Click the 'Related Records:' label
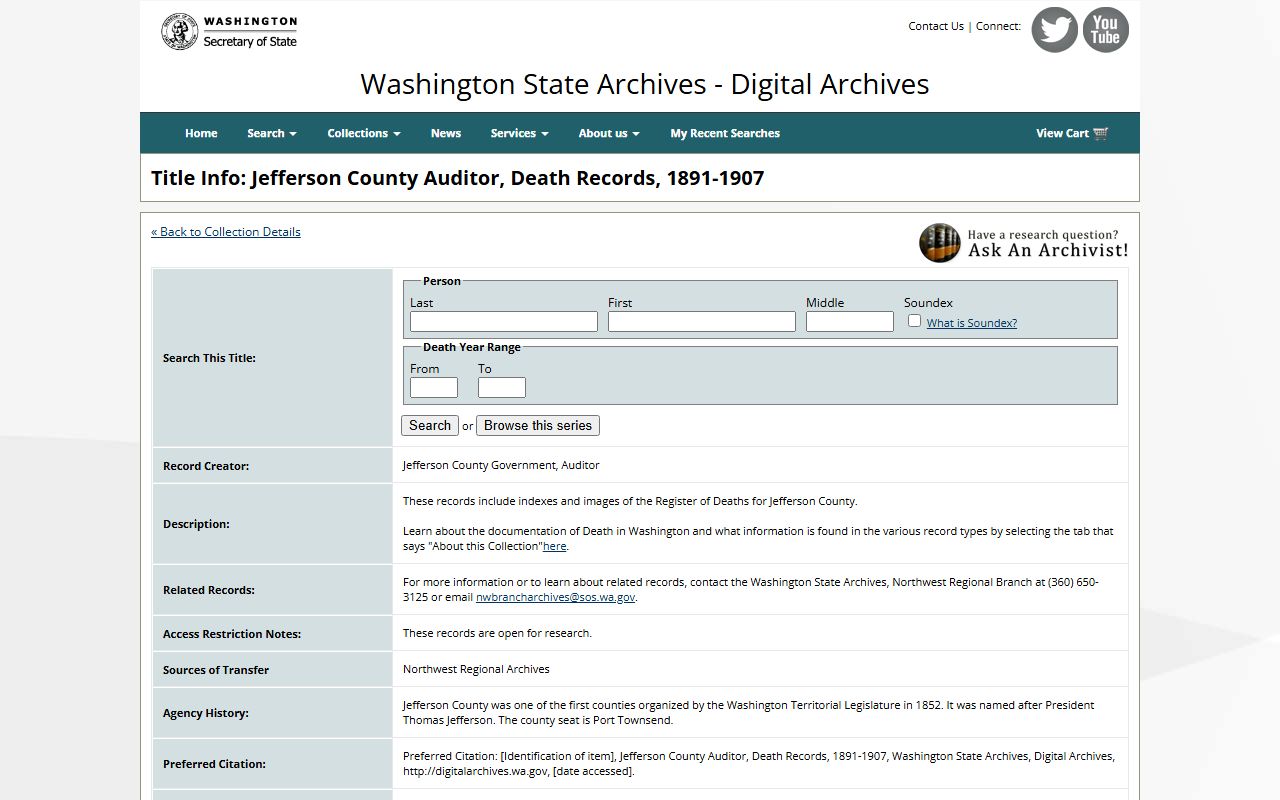Viewport: 1280px width, 800px height. click(x=209, y=590)
